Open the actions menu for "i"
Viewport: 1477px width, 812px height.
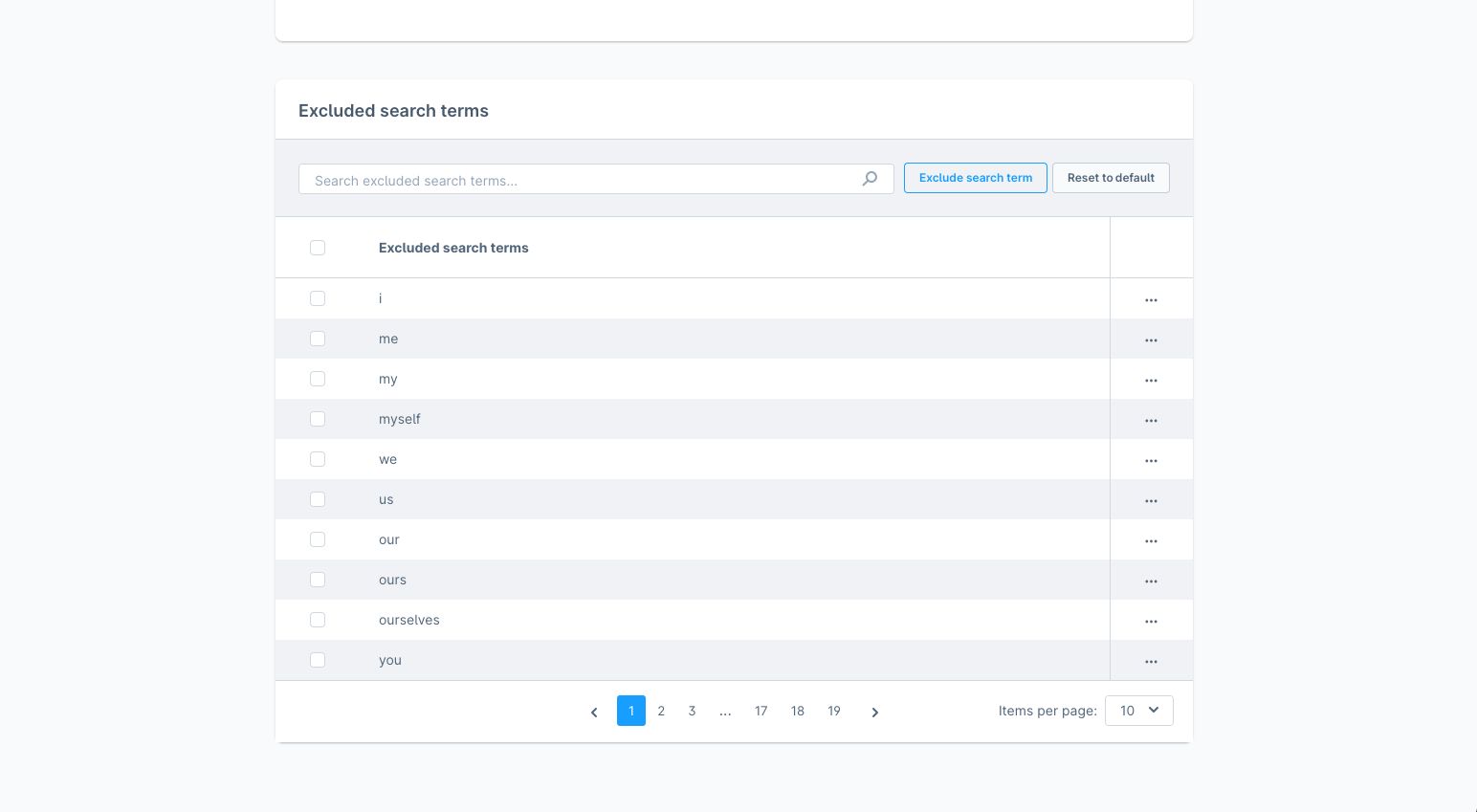[1151, 299]
